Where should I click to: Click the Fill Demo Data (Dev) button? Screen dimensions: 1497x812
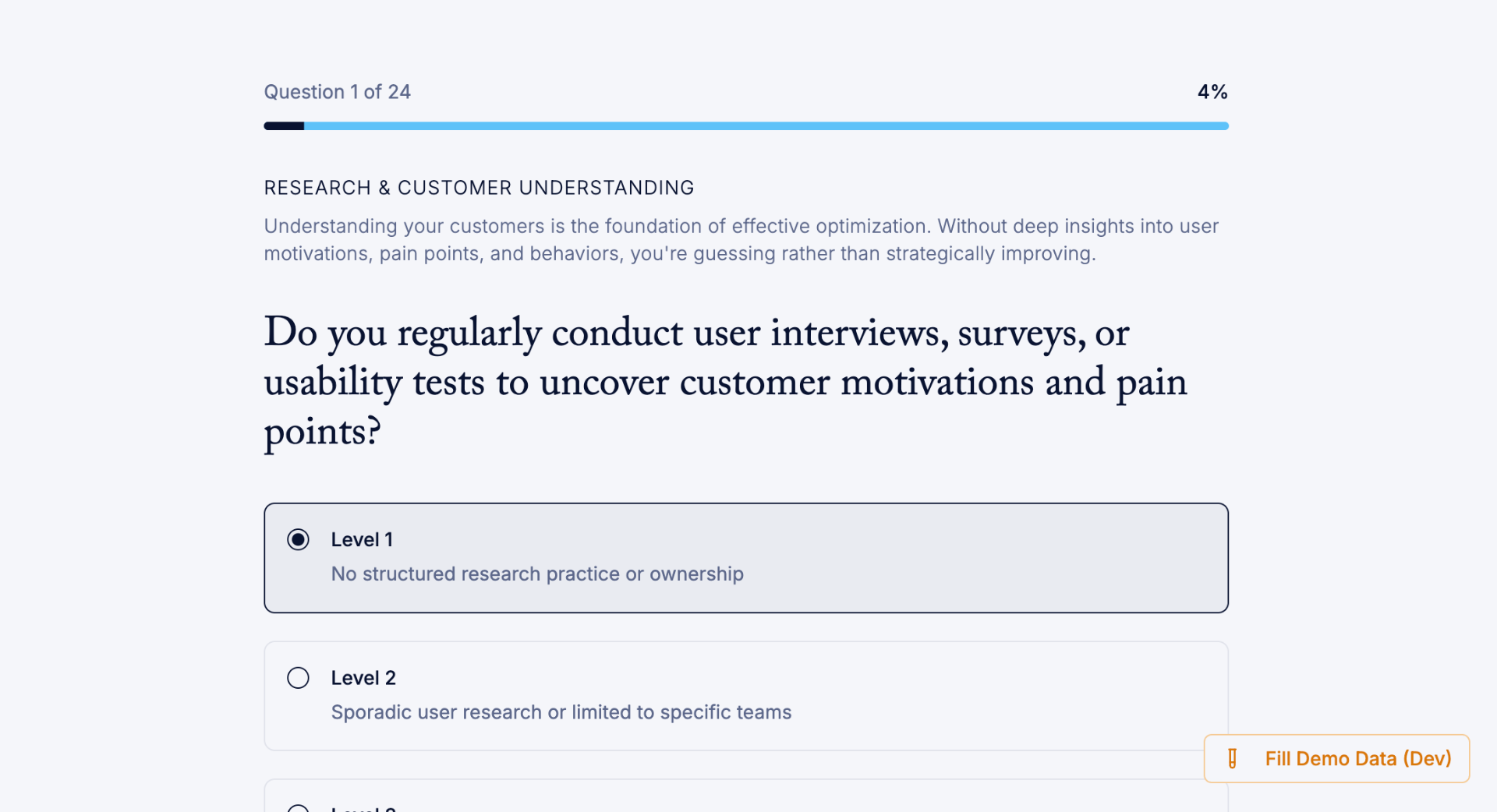tap(1336, 758)
